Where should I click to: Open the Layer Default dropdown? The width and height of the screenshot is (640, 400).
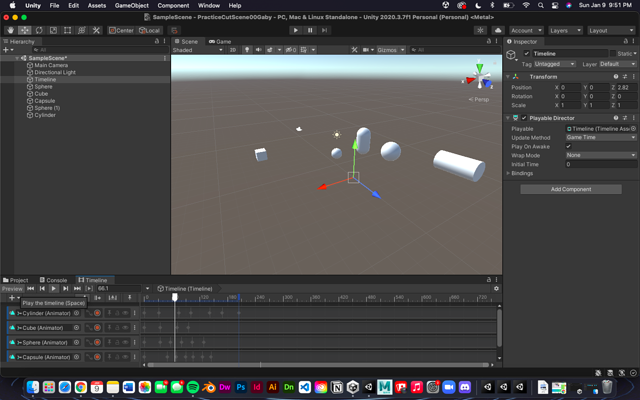pos(618,64)
